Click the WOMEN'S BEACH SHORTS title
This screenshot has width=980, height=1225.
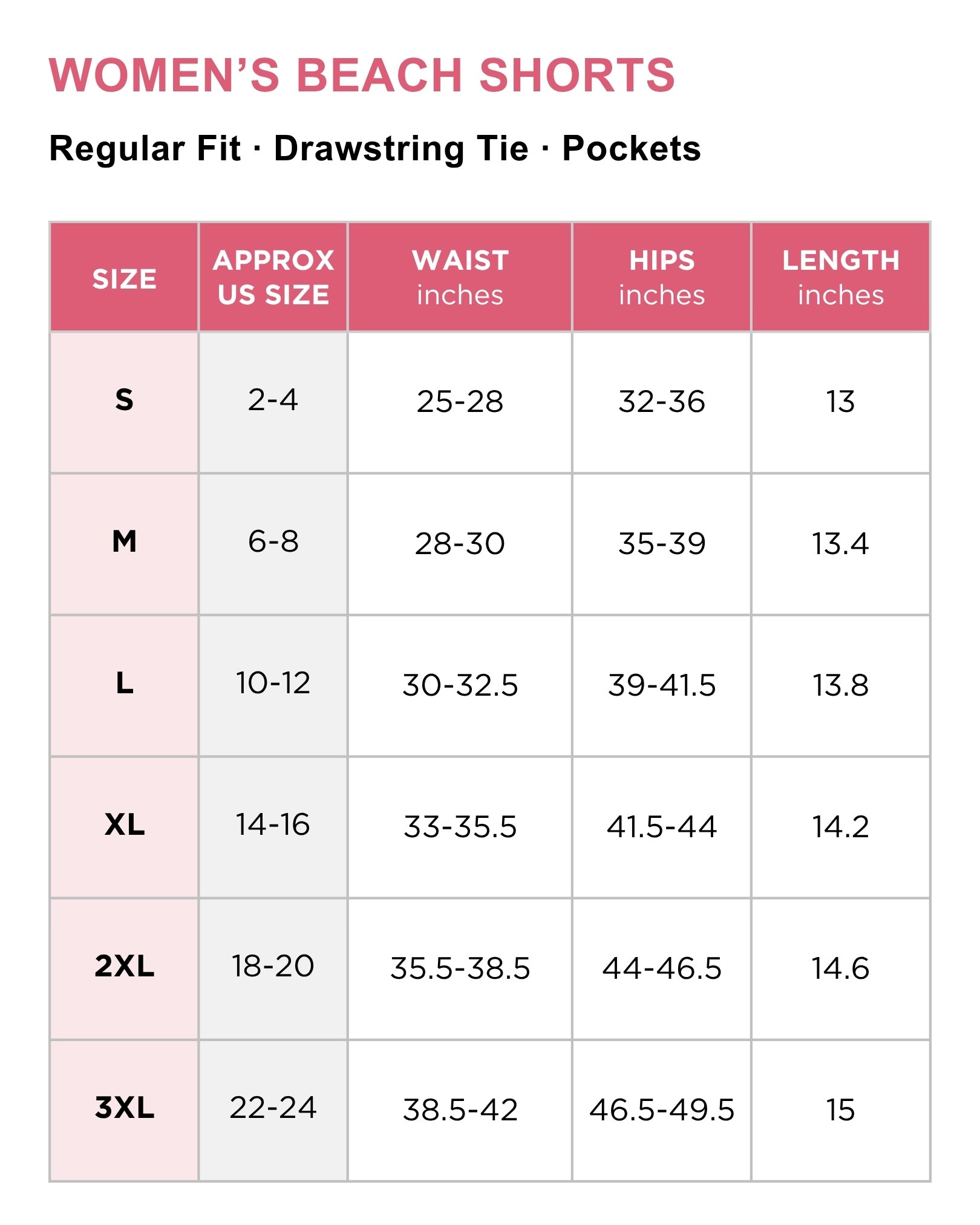(x=362, y=75)
